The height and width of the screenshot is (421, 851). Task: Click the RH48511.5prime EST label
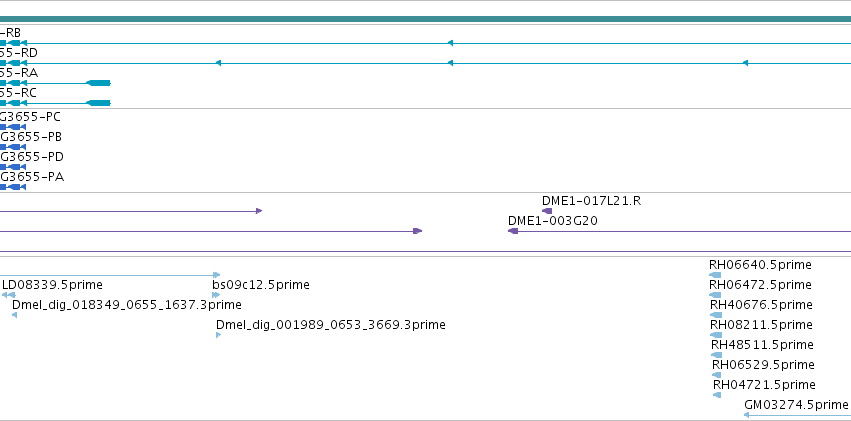click(762, 345)
